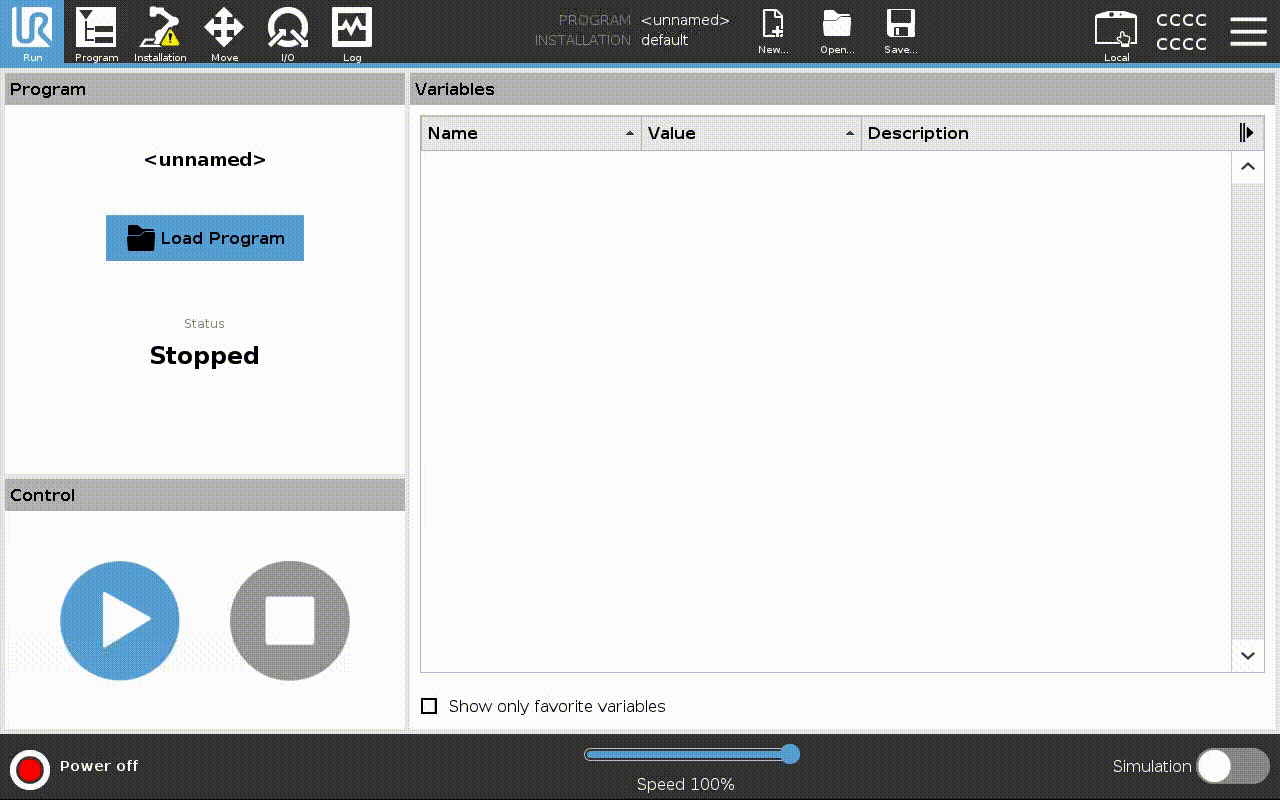Sort variables by Name column
Screen dimensions: 1280x800
(x=531, y=133)
